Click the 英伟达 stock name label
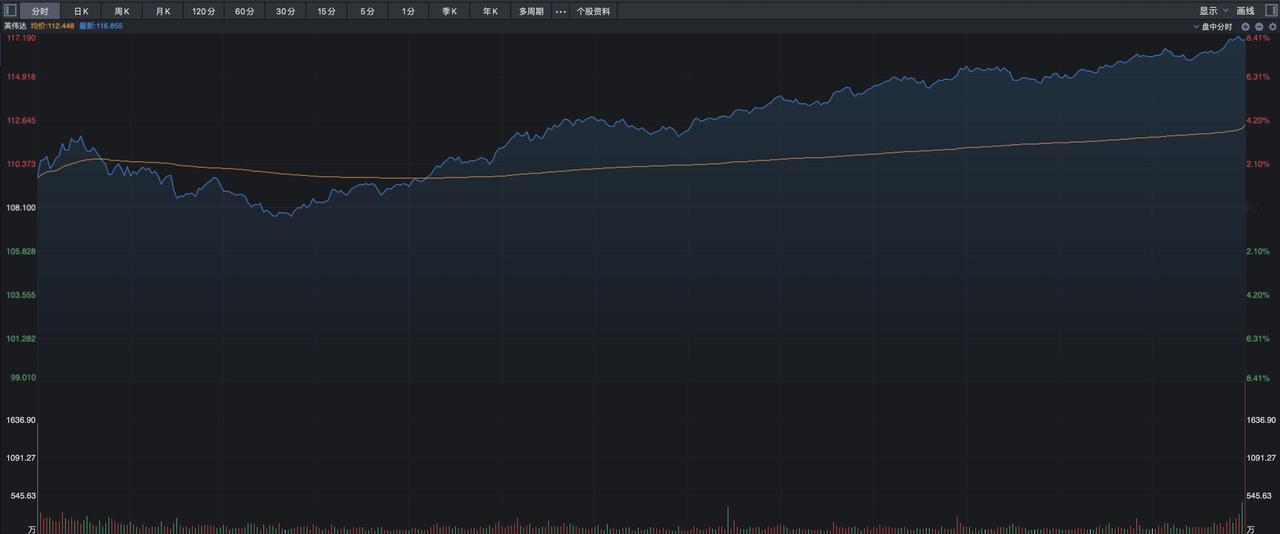This screenshot has height=534, width=1280. tap(15, 26)
